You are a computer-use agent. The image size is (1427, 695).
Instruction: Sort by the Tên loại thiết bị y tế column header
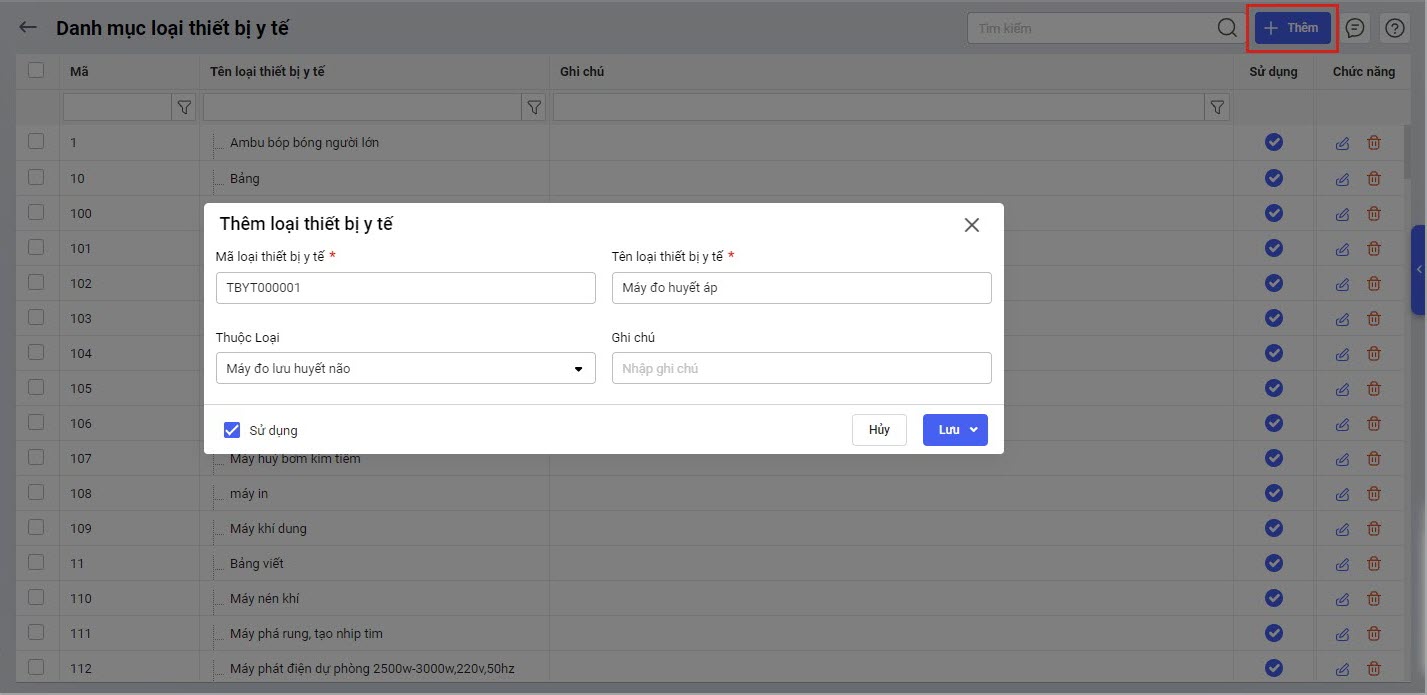268,72
